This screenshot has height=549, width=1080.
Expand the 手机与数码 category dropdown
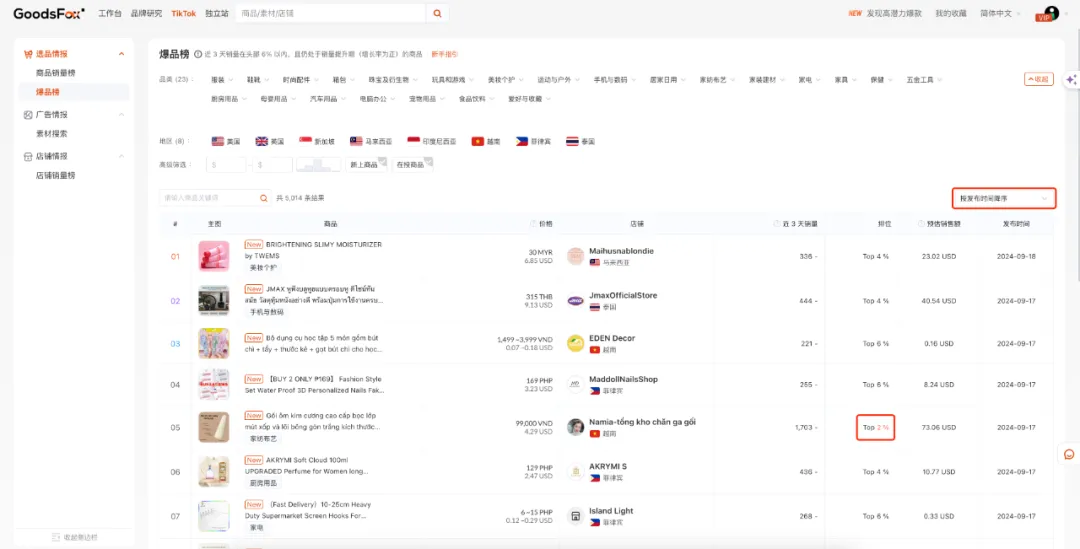(614, 80)
